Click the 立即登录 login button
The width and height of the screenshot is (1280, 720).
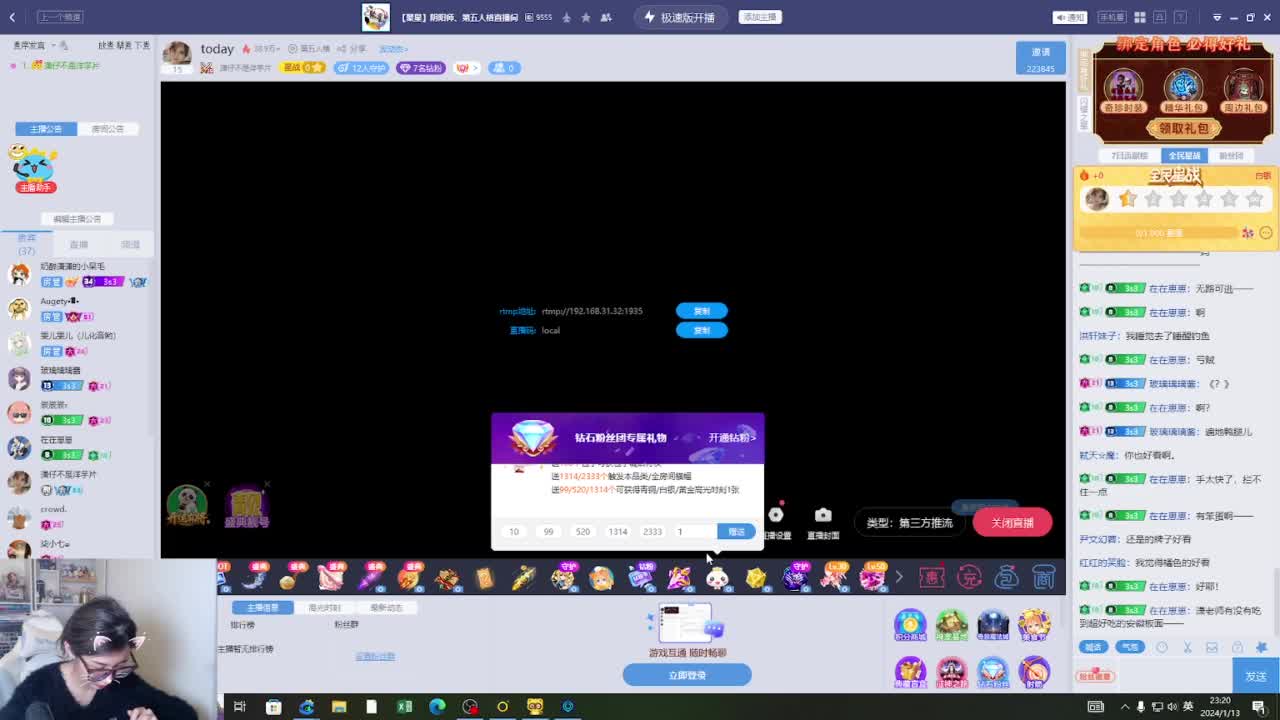tap(687, 676)
